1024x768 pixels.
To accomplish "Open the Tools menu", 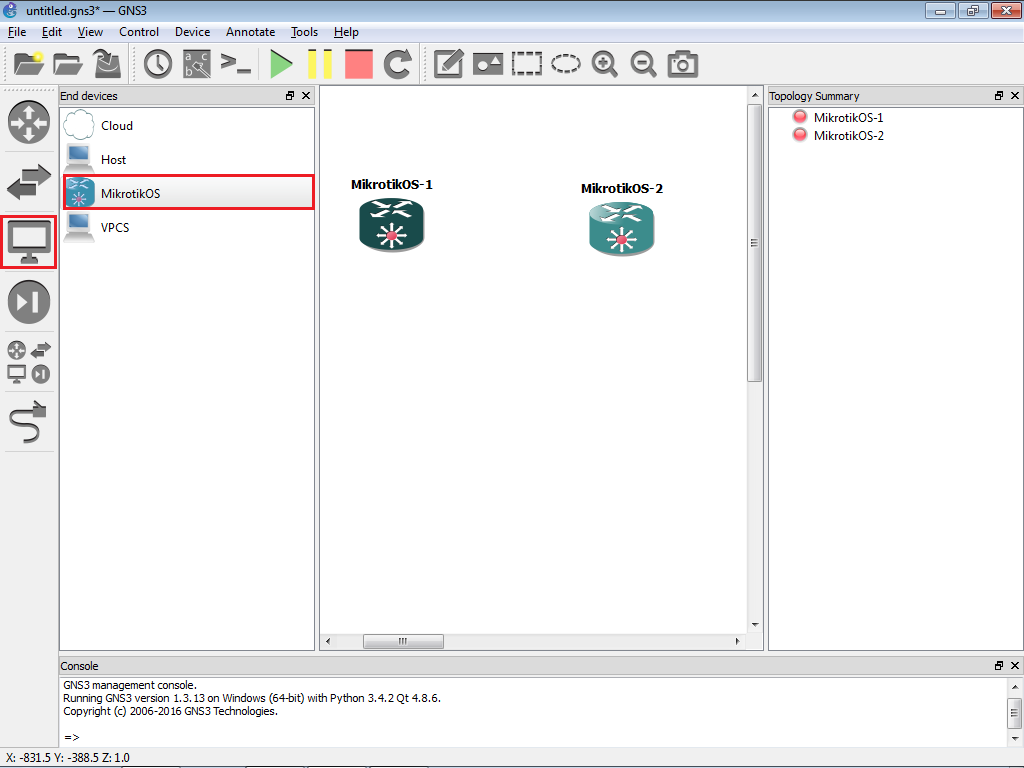I will tap(304, 32).
